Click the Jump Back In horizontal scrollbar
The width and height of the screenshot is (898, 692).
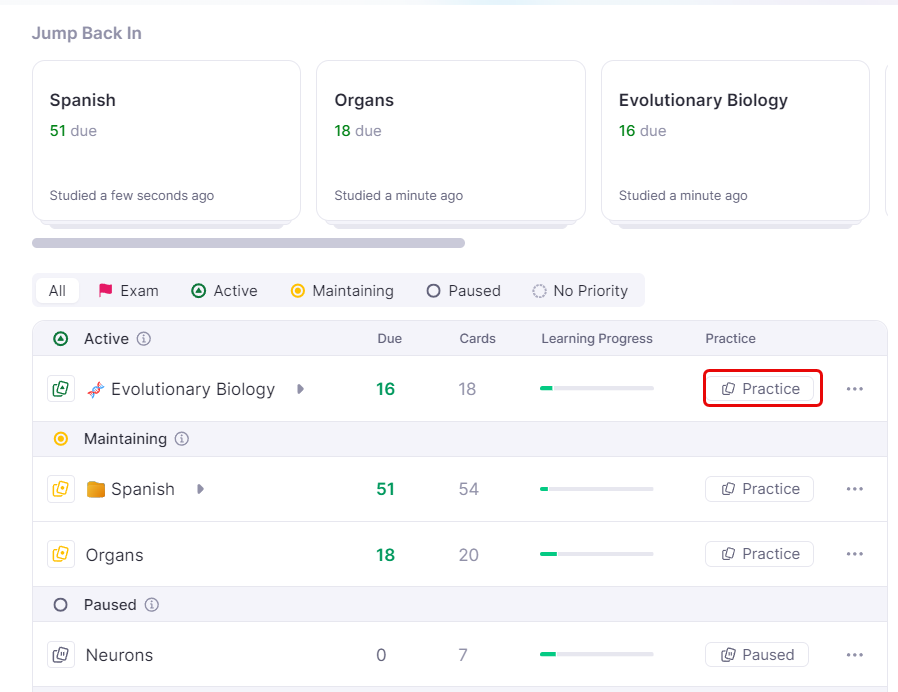(x=248, y=243)
